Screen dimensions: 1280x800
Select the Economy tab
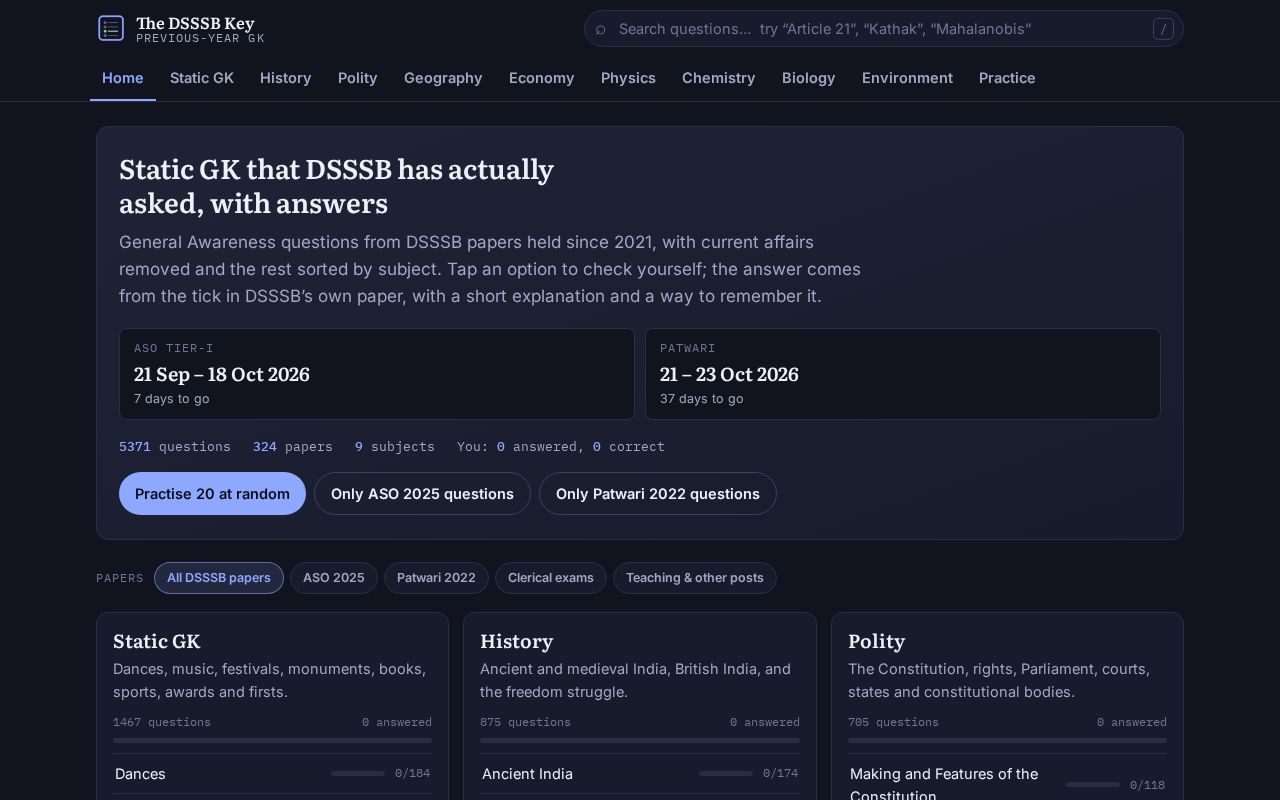[542, 78]
